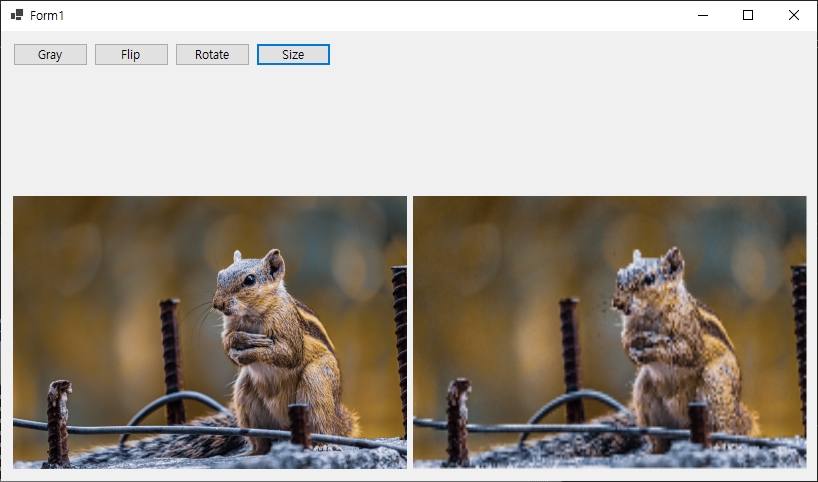This screenshot has height=482, width=818.
Task: Open the Form1 window icon menu
Action: [17, 15]
